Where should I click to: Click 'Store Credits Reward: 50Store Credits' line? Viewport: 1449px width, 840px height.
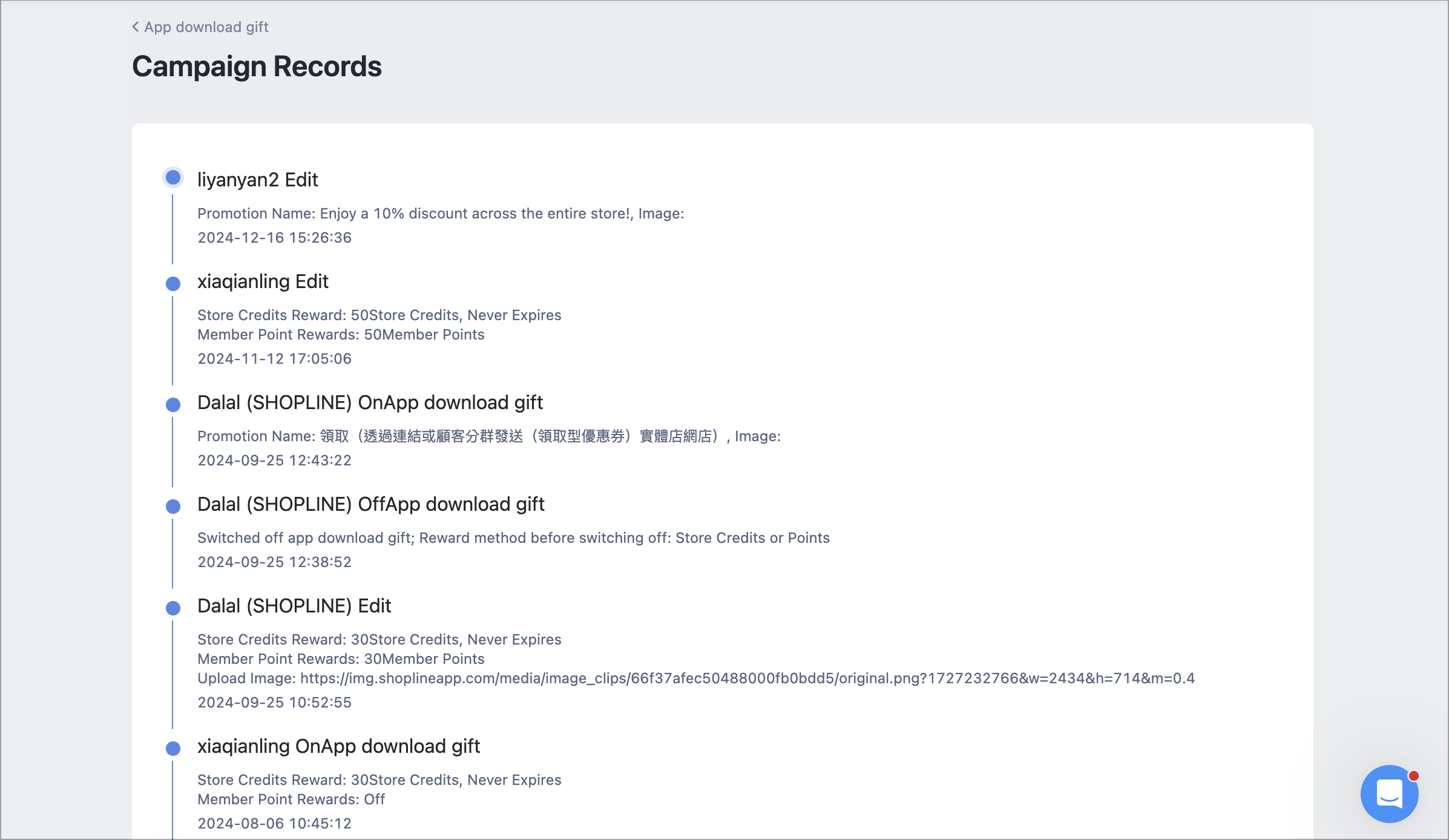pos(379,315)
